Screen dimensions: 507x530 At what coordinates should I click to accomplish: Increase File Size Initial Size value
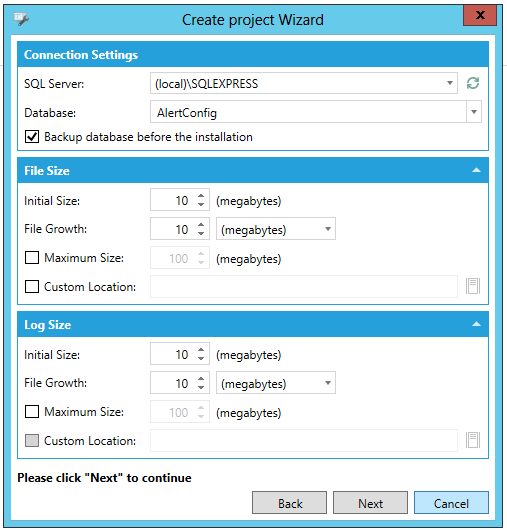coord(201,196)
